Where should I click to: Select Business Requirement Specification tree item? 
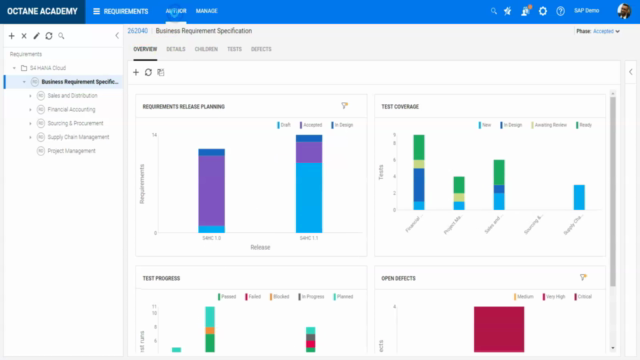pyautogui.click(x=80, y=82)
